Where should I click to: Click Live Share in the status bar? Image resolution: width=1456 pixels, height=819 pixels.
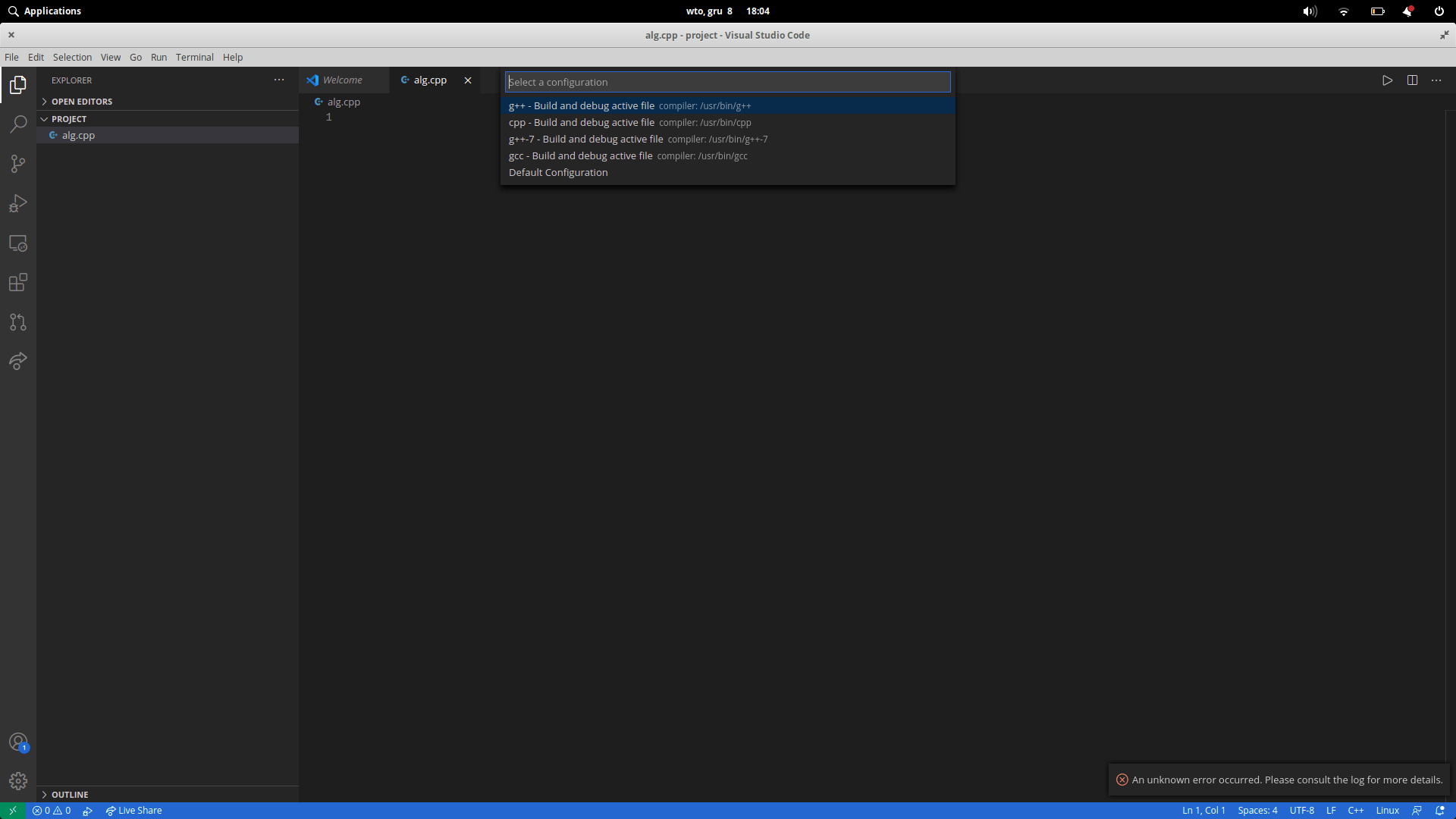pos(133,811)
